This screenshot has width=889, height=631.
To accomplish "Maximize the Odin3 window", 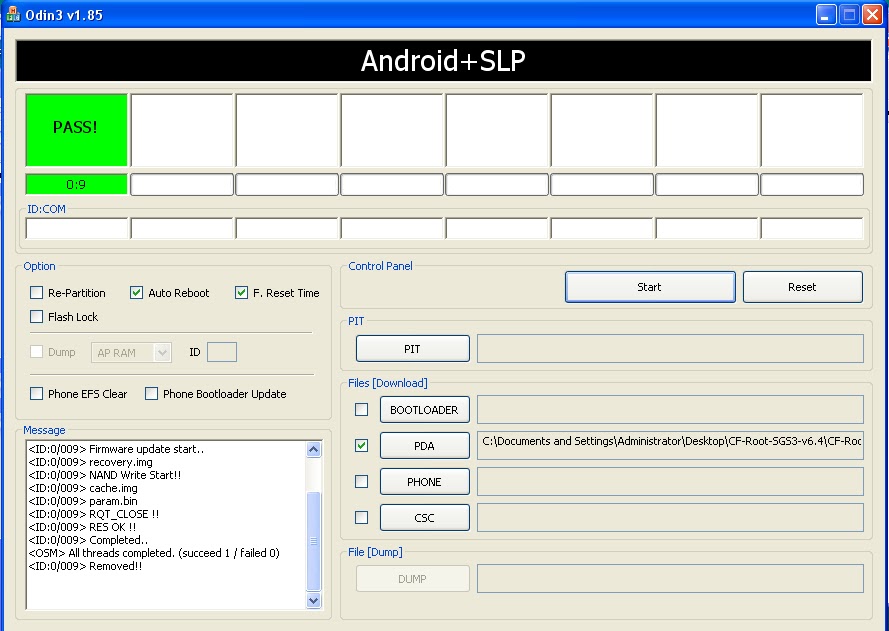I will (x=849, y=15).
